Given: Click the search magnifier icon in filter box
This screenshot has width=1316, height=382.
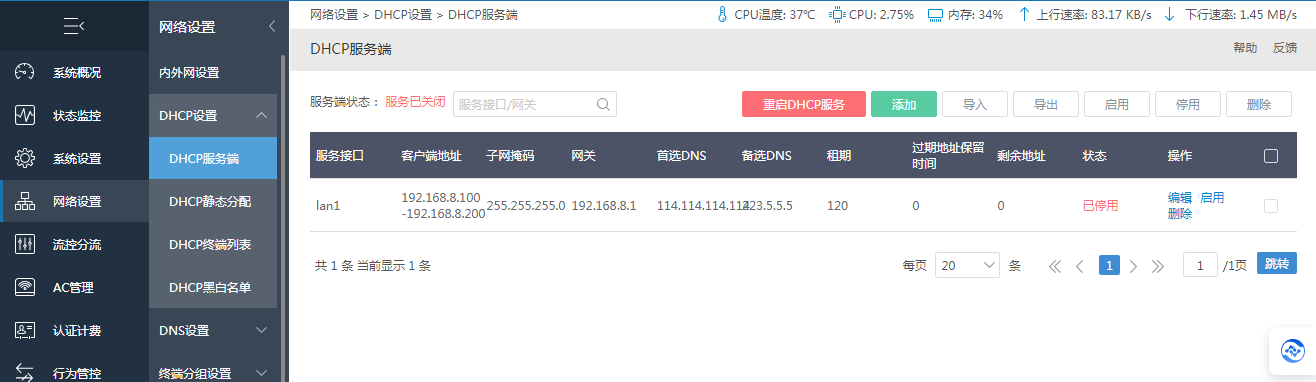Looking at the screenshot, I should (x=603, y=104).
